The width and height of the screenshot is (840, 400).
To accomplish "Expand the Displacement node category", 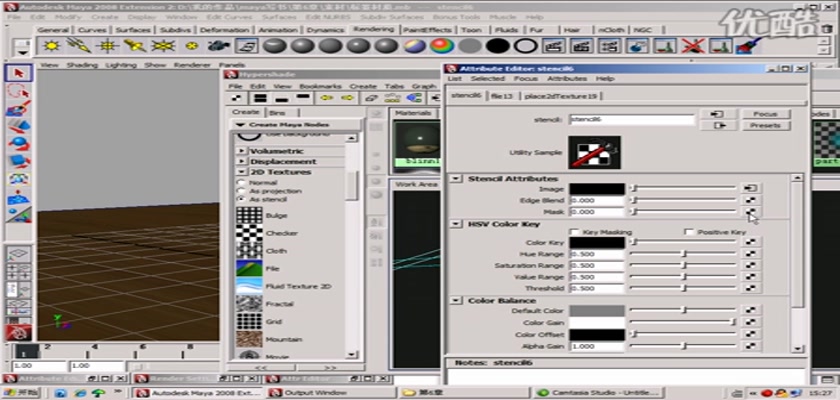I will [242, 161].
